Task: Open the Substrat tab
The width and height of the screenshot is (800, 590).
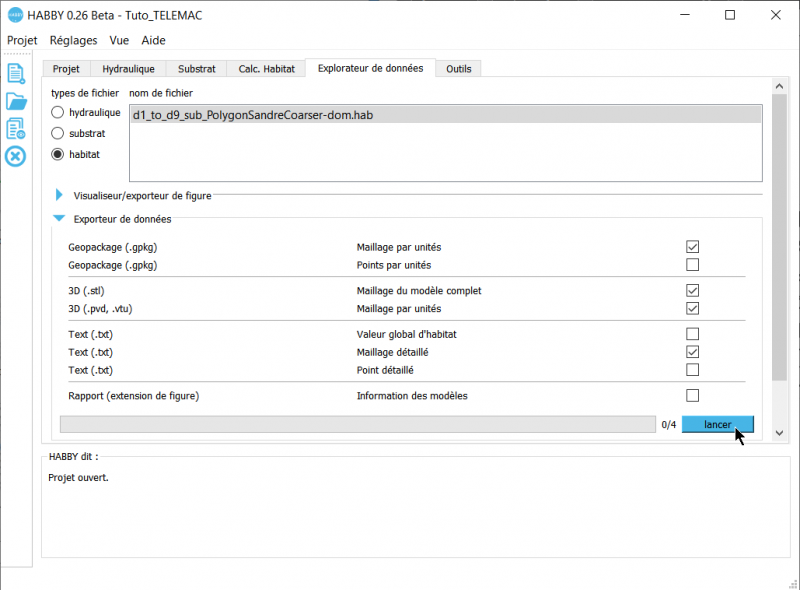Action: pyautogui.click(x=196, y=68)
